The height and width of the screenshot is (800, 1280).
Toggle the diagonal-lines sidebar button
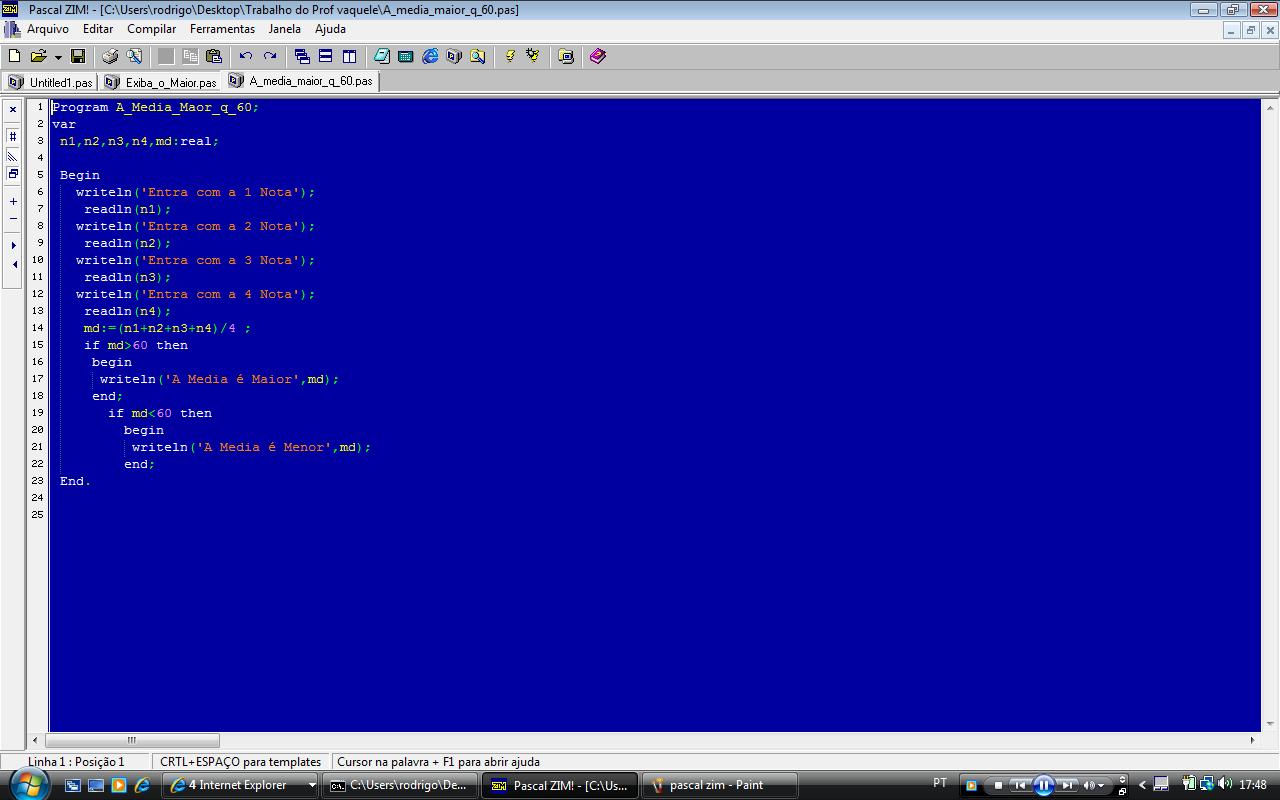(13, 155)
